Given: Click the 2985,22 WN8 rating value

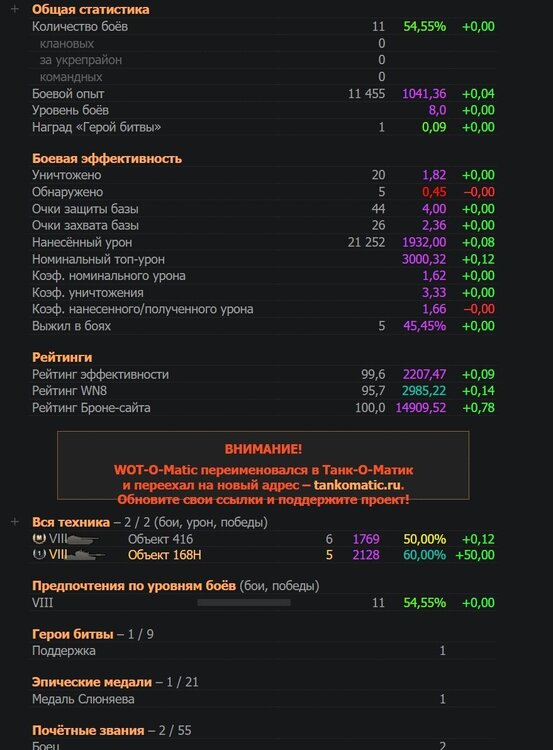Looking at the screenshot, I should tap(424, 391).
